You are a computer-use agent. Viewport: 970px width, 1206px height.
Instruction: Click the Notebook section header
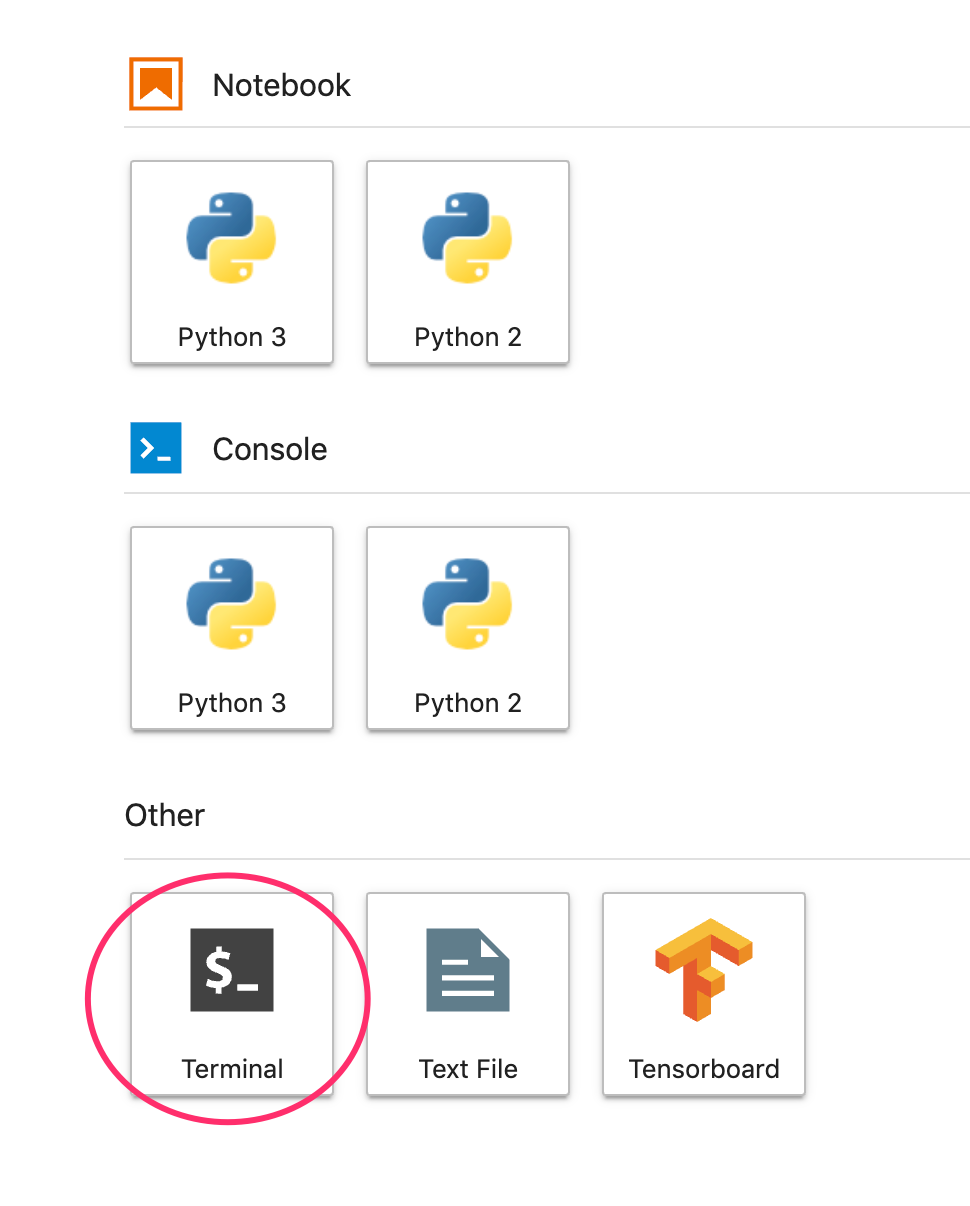[281, 85]
